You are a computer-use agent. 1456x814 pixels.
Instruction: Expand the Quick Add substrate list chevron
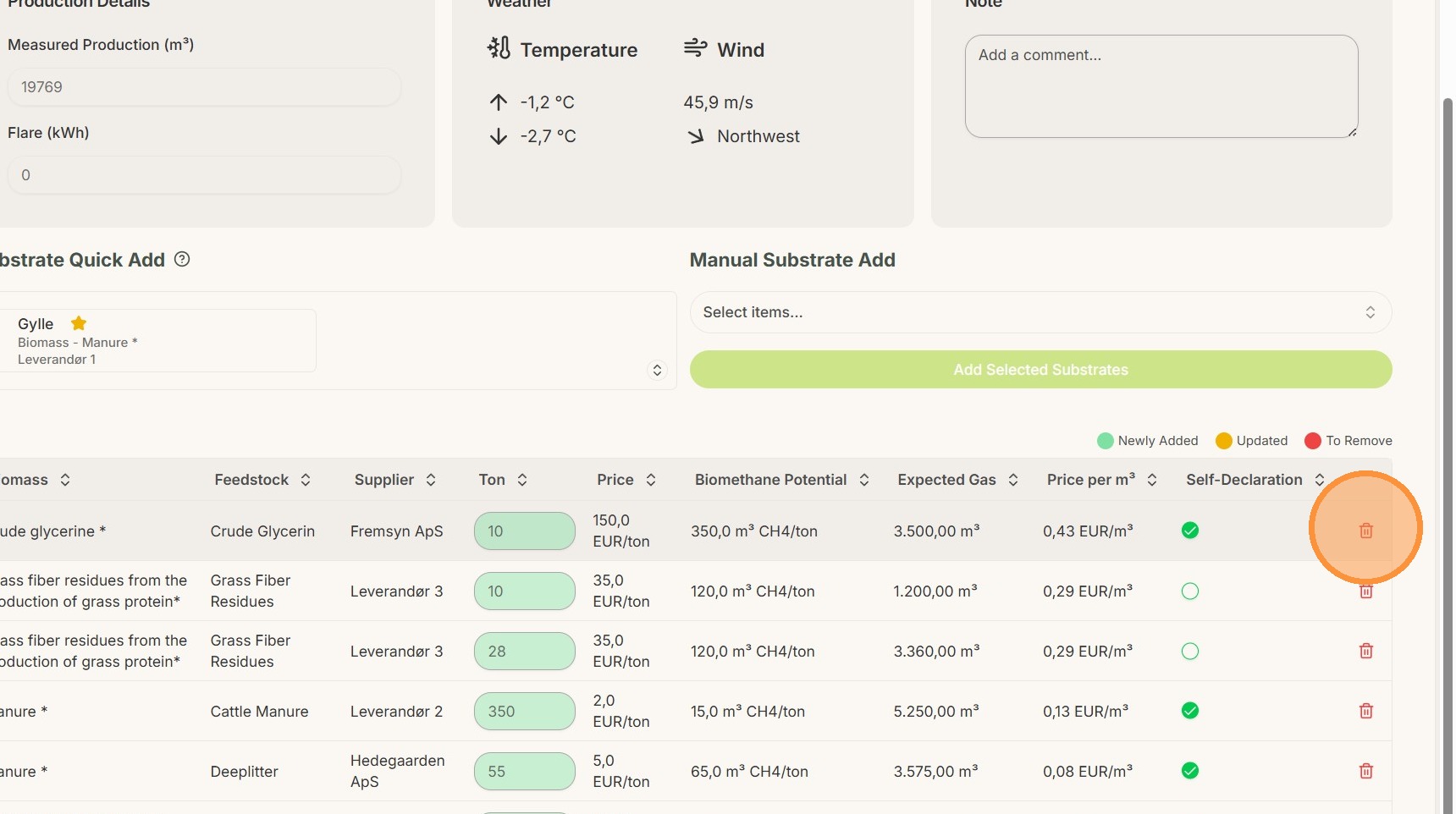pos(657,371)
